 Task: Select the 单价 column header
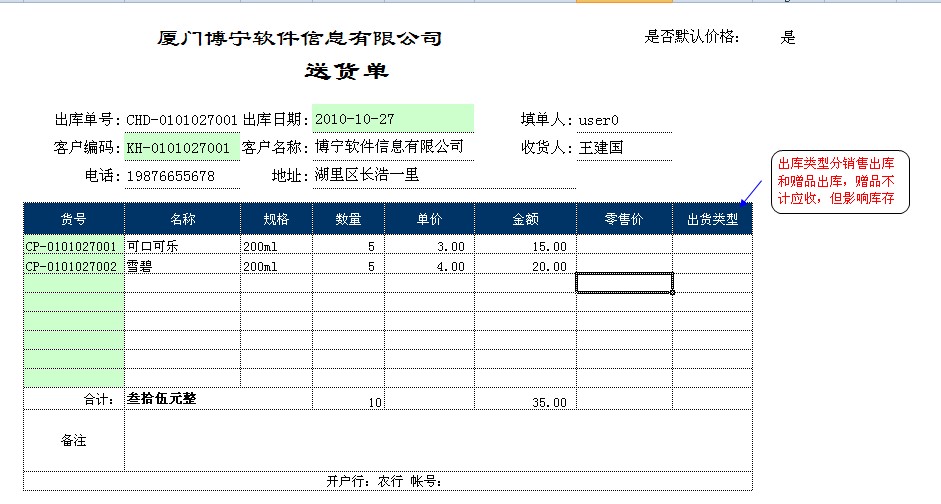coord(429,219)
